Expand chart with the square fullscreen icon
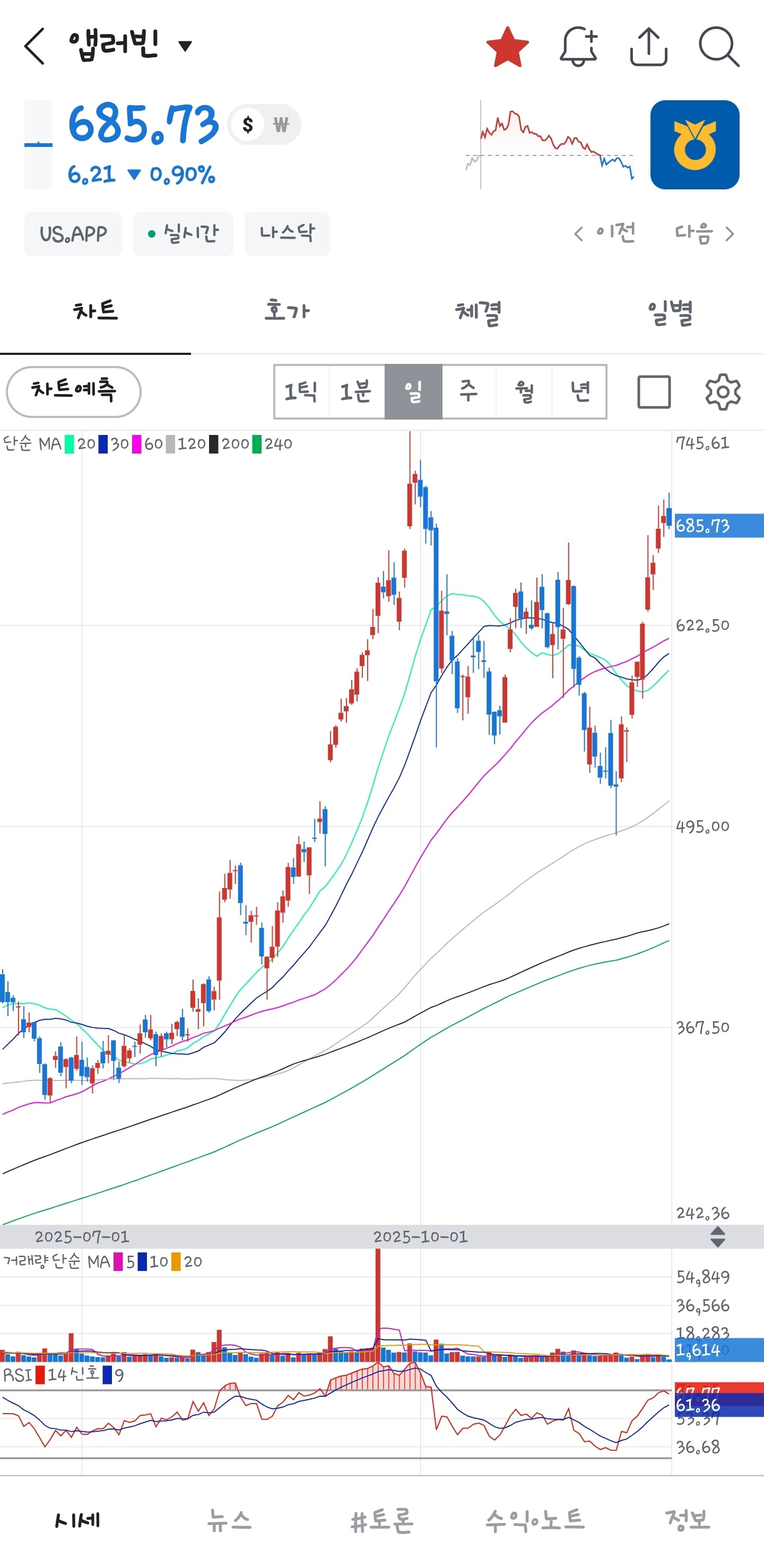Screen dimensions: 764x1568 tap(654, 392)
